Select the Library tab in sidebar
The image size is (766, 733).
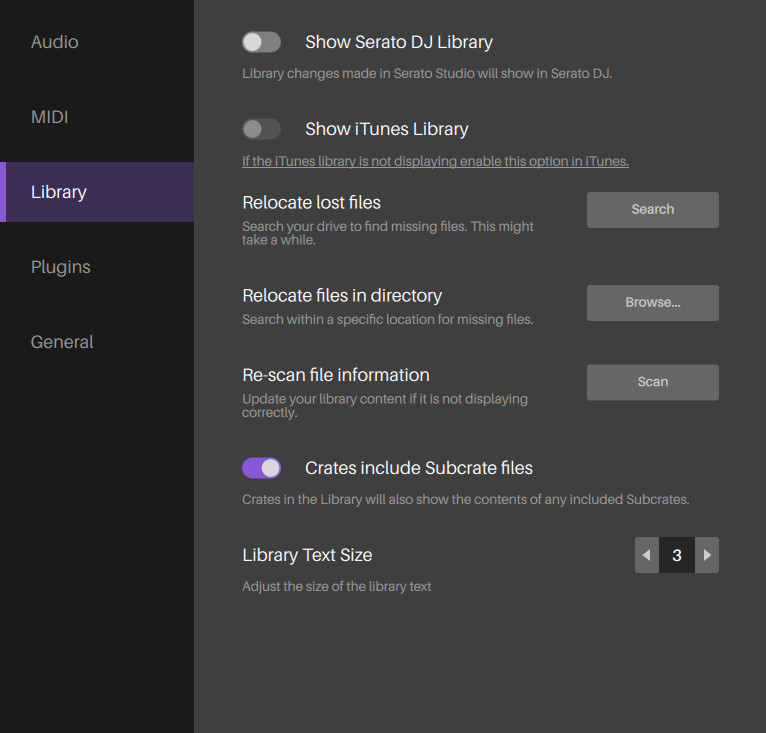click(x=97, y=192)
